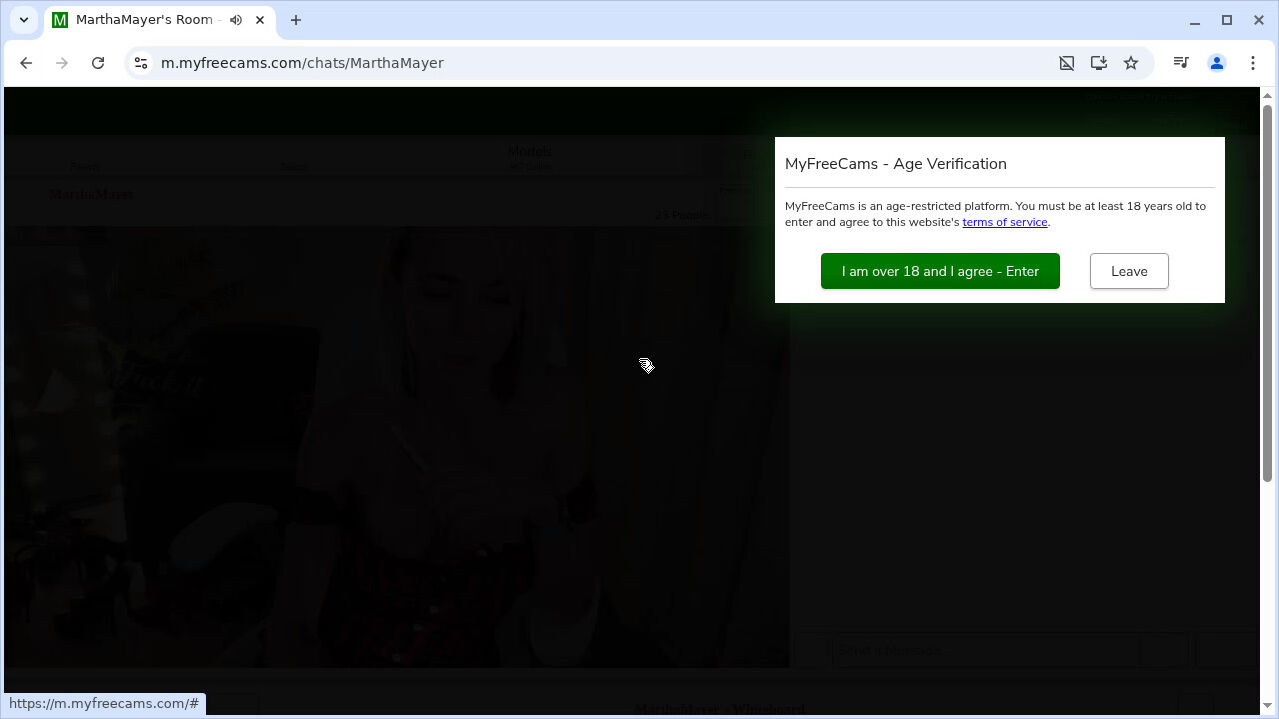
Task: Mute the tab's audio speaker icon
Action: 236,20
